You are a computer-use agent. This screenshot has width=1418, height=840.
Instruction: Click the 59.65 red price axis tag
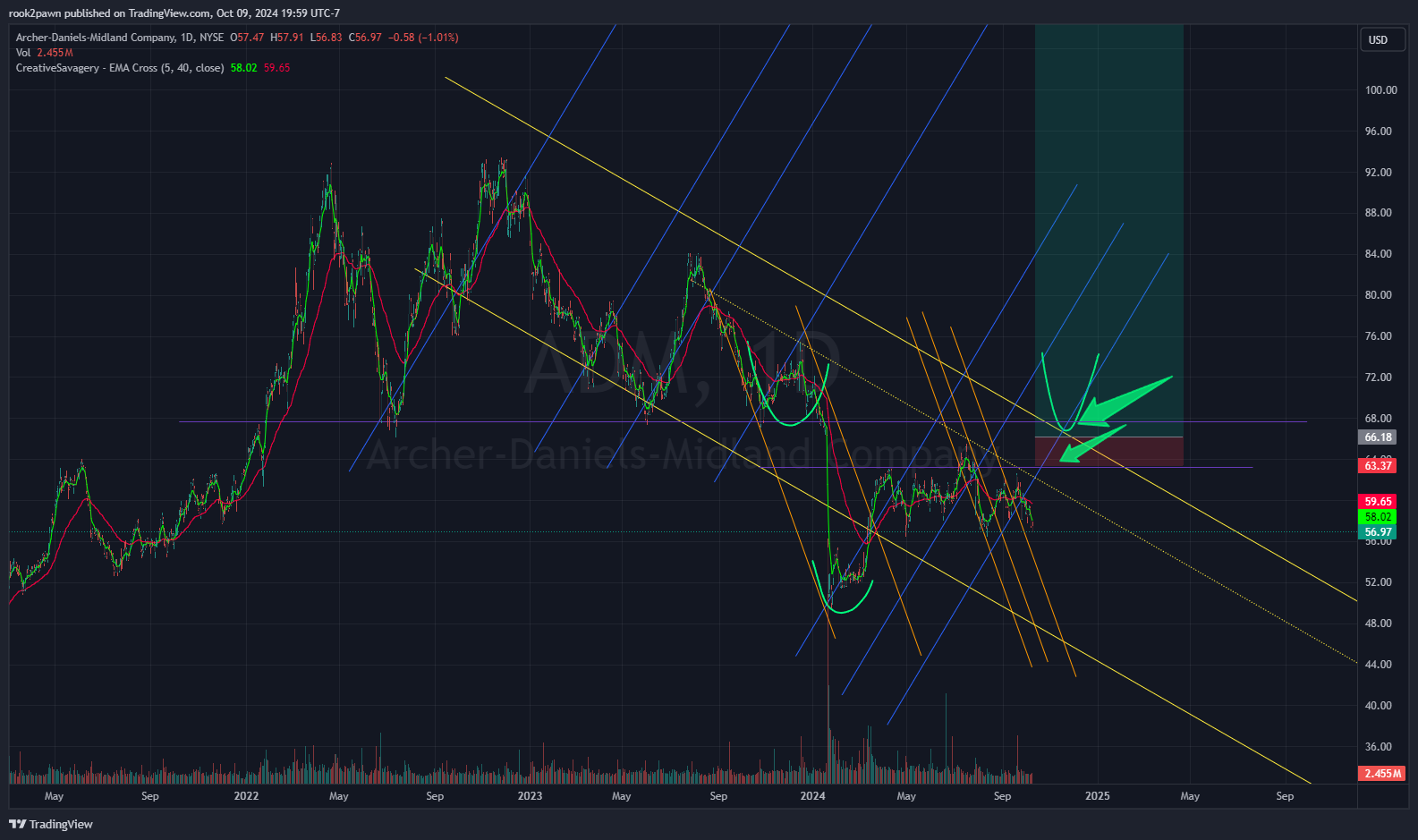click(x=1378, y=502)
